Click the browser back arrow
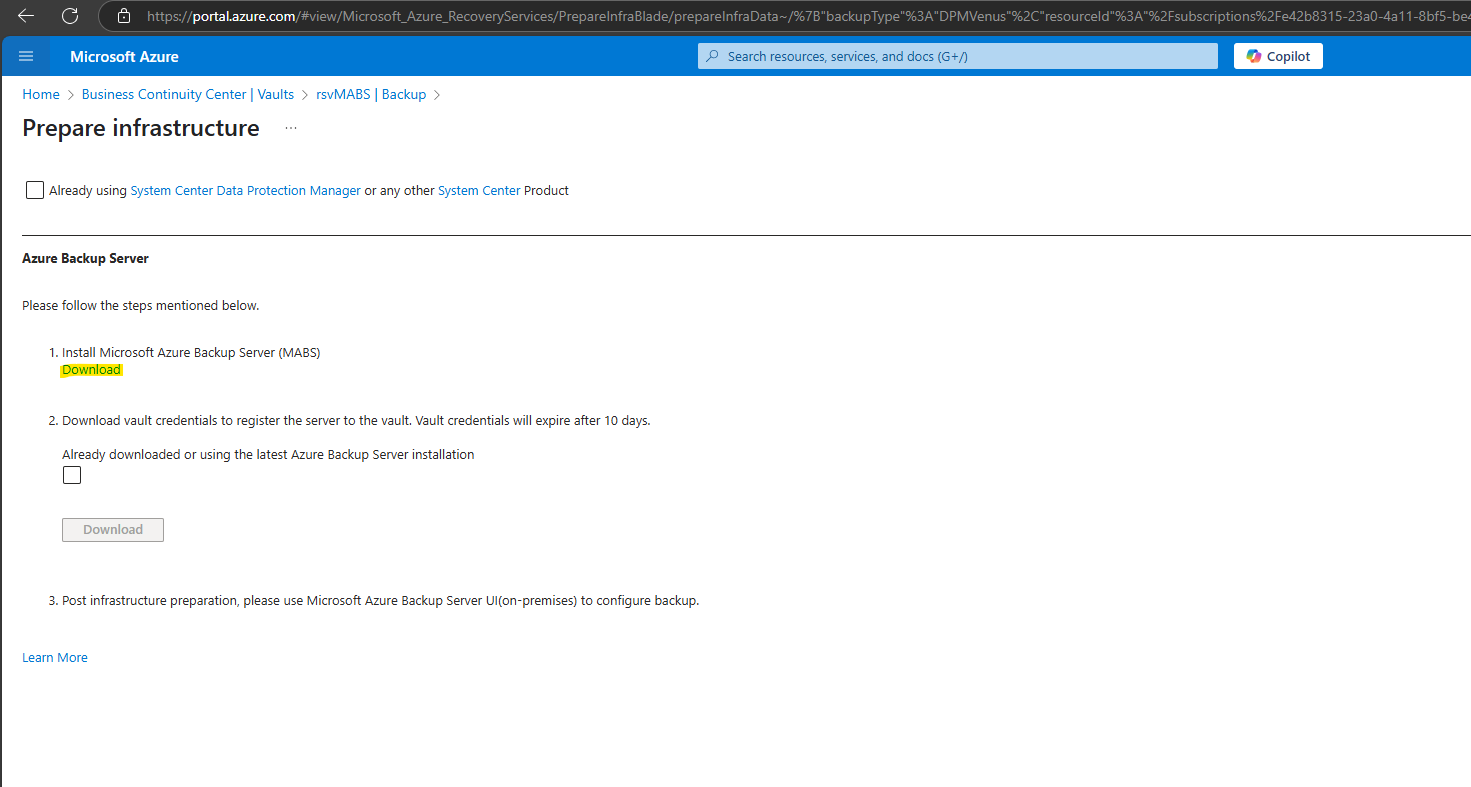 click(x=26, y=16)
